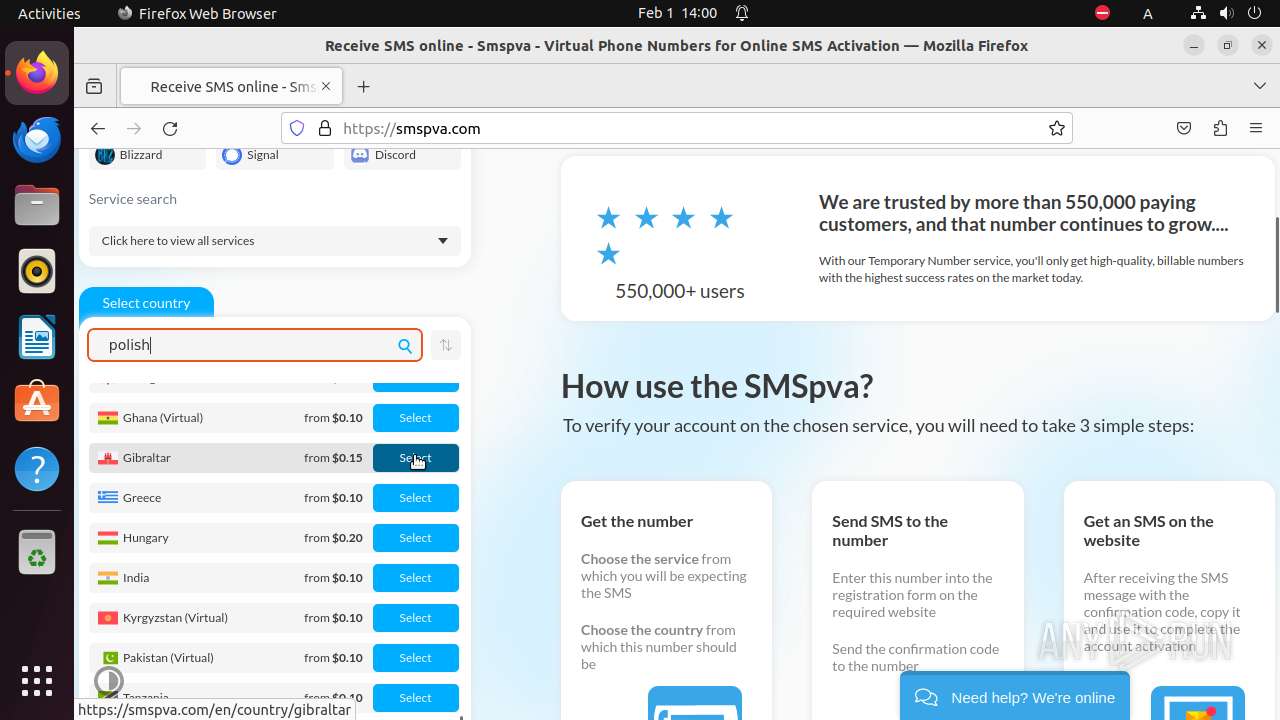Open Firefox View recent browsing icon
The image size is (1280, 720).
94,87
